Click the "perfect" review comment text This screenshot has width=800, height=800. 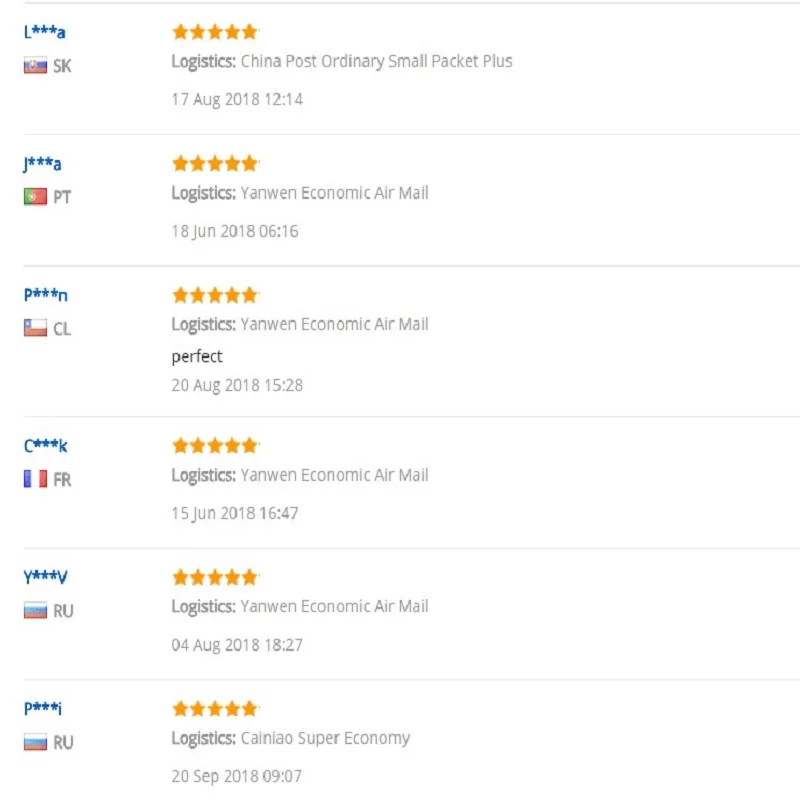197,357
